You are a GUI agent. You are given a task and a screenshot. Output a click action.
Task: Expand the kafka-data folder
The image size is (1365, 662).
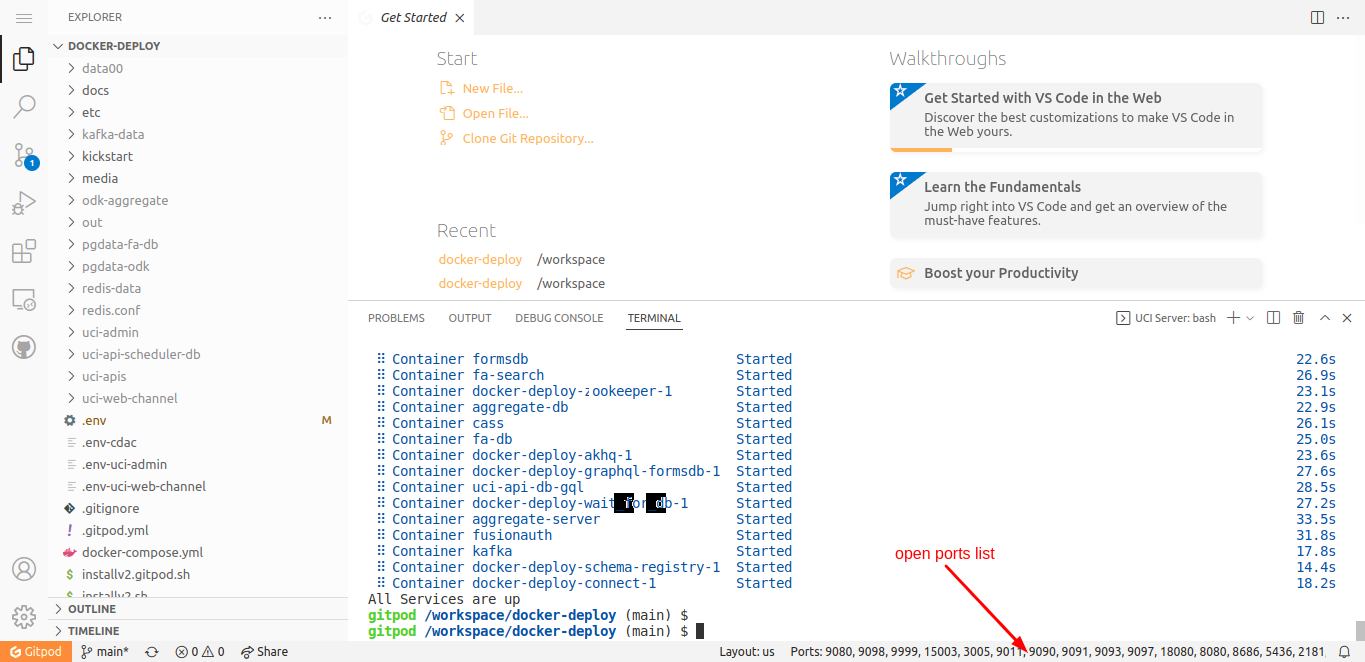tap(198, 134)
